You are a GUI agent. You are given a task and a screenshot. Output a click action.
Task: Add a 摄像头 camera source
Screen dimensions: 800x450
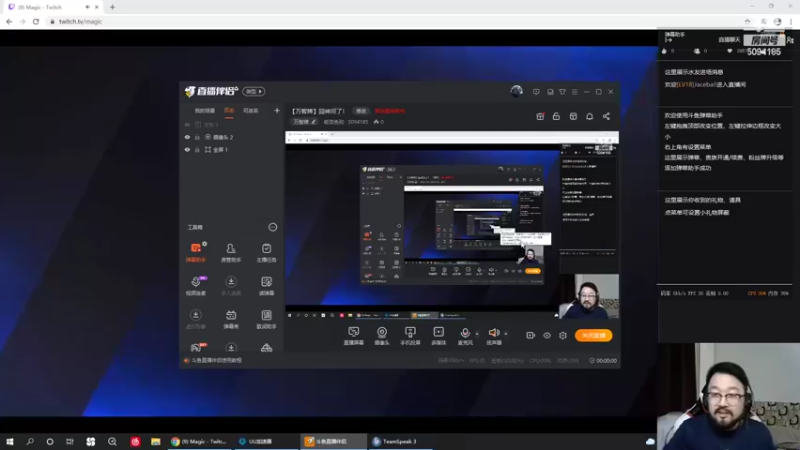(x=382, y=336)
